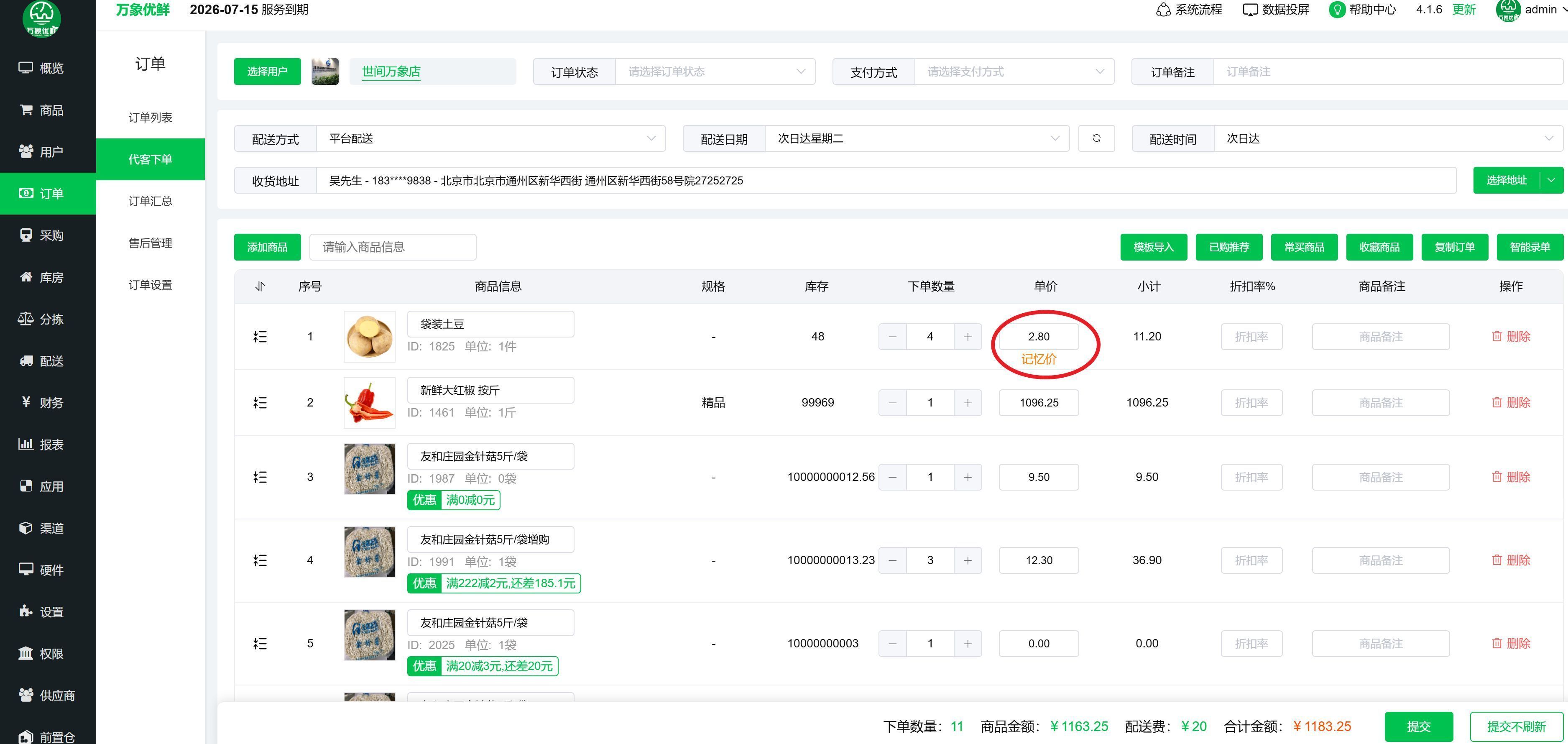Open the 应用 apps sidebar icon
This screenshot has width=1568, height=744.
[26, 486]
